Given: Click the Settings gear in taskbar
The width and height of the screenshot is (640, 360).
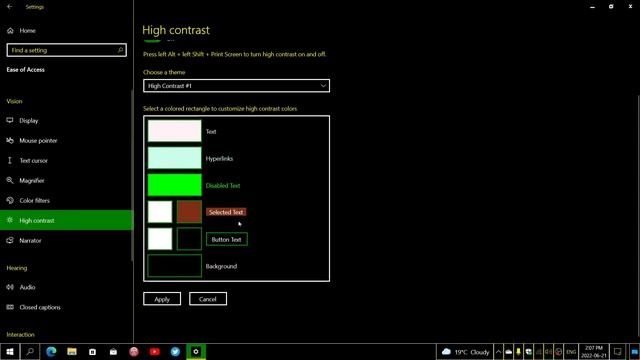Looking at the screenshot, I should pos(196,351).
